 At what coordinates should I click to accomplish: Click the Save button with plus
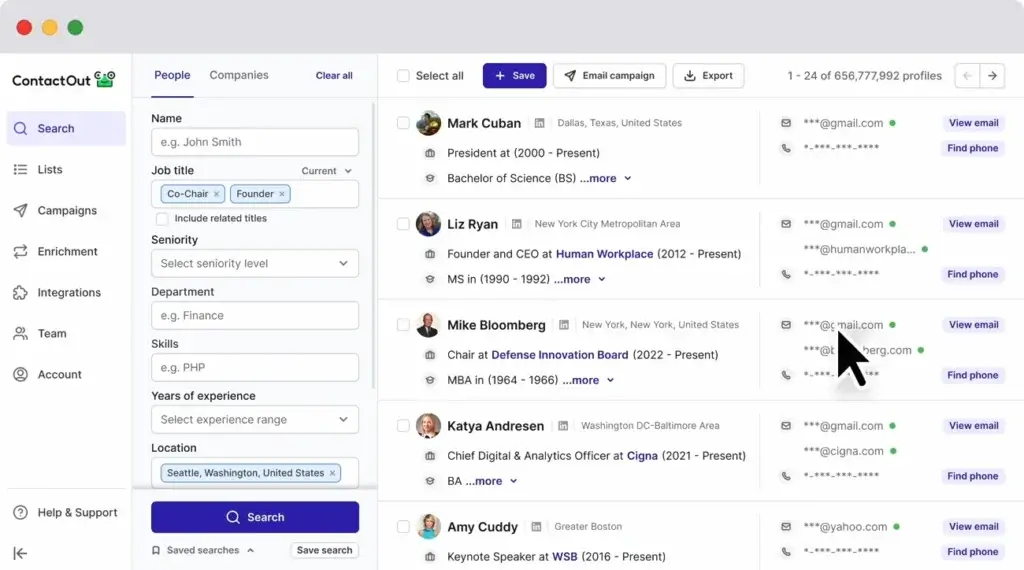[515, 76]
